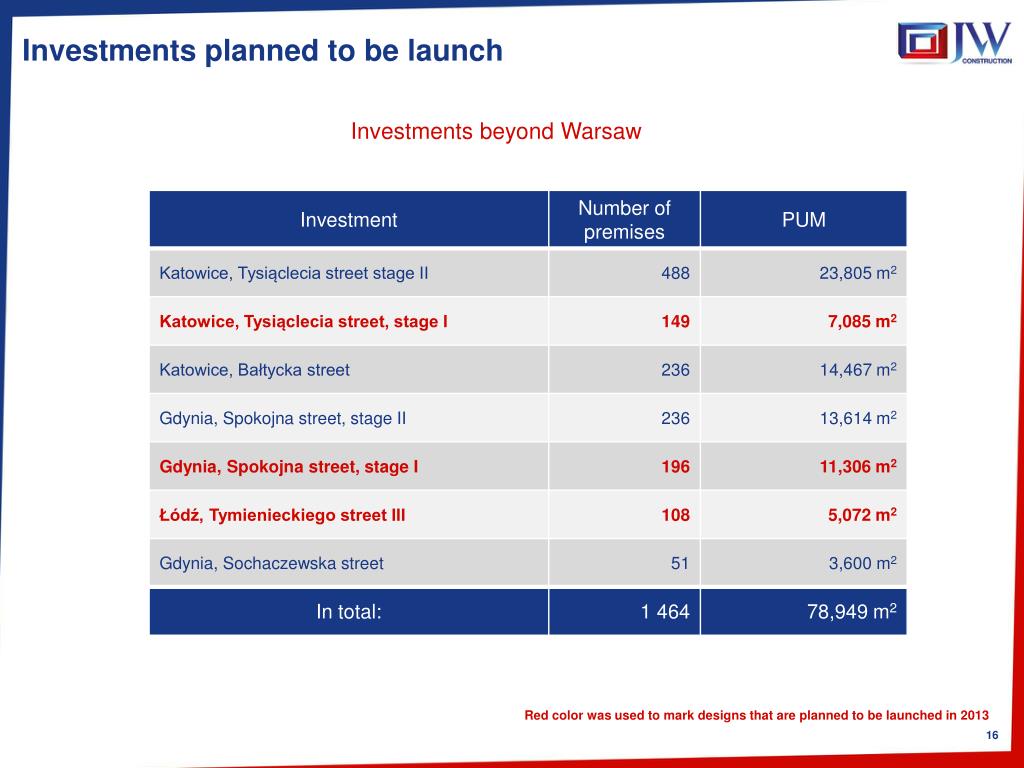Click the red PUM value 5,072 m²

pos(862,515)
